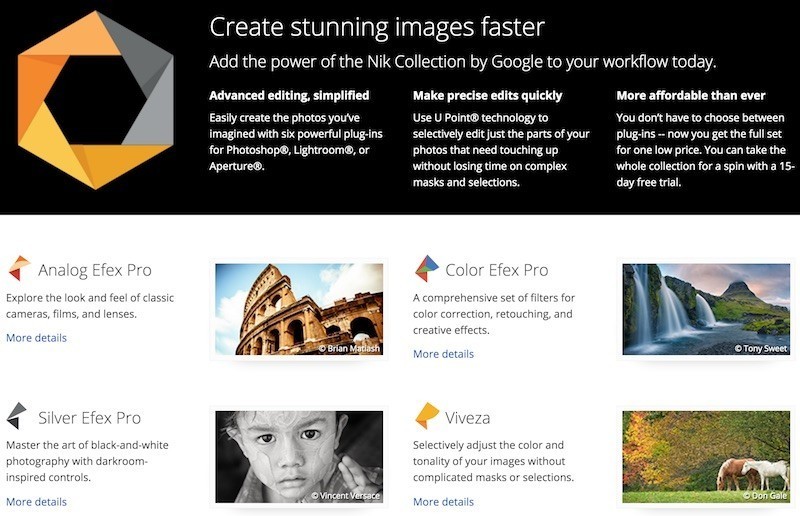Click the Analog Efex Pro heading

(95, 270)
